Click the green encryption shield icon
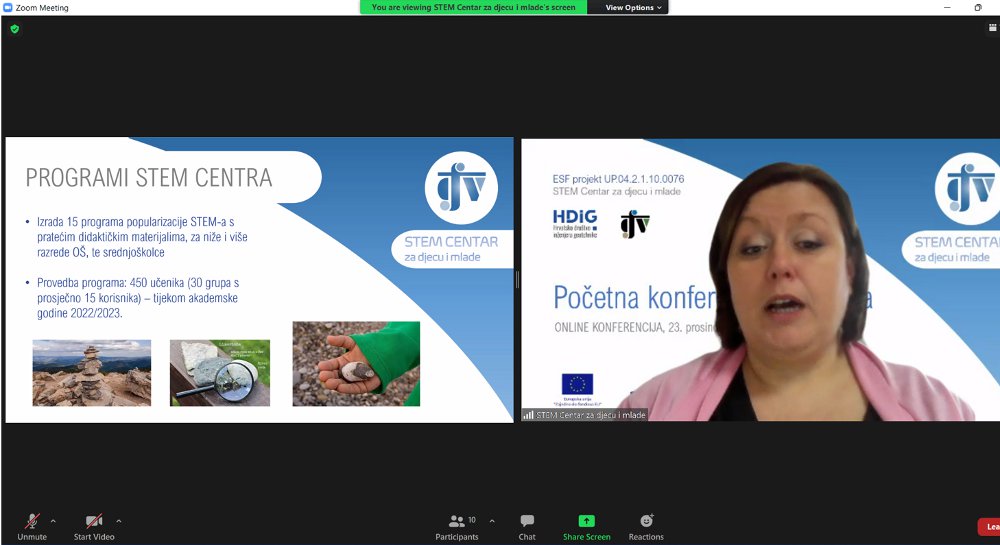This screenshot has height=545, width=1000. 14,29
